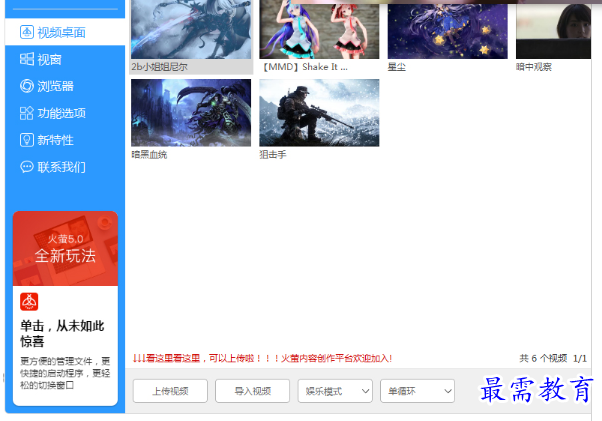Click the 联系我们 chat bubble icon
Screen dimensions: 602x421
pos(26,167)
